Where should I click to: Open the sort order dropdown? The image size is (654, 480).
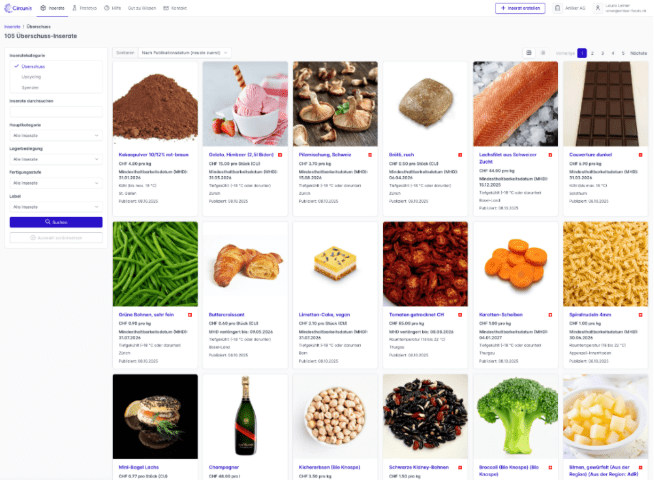pos(185,52)
